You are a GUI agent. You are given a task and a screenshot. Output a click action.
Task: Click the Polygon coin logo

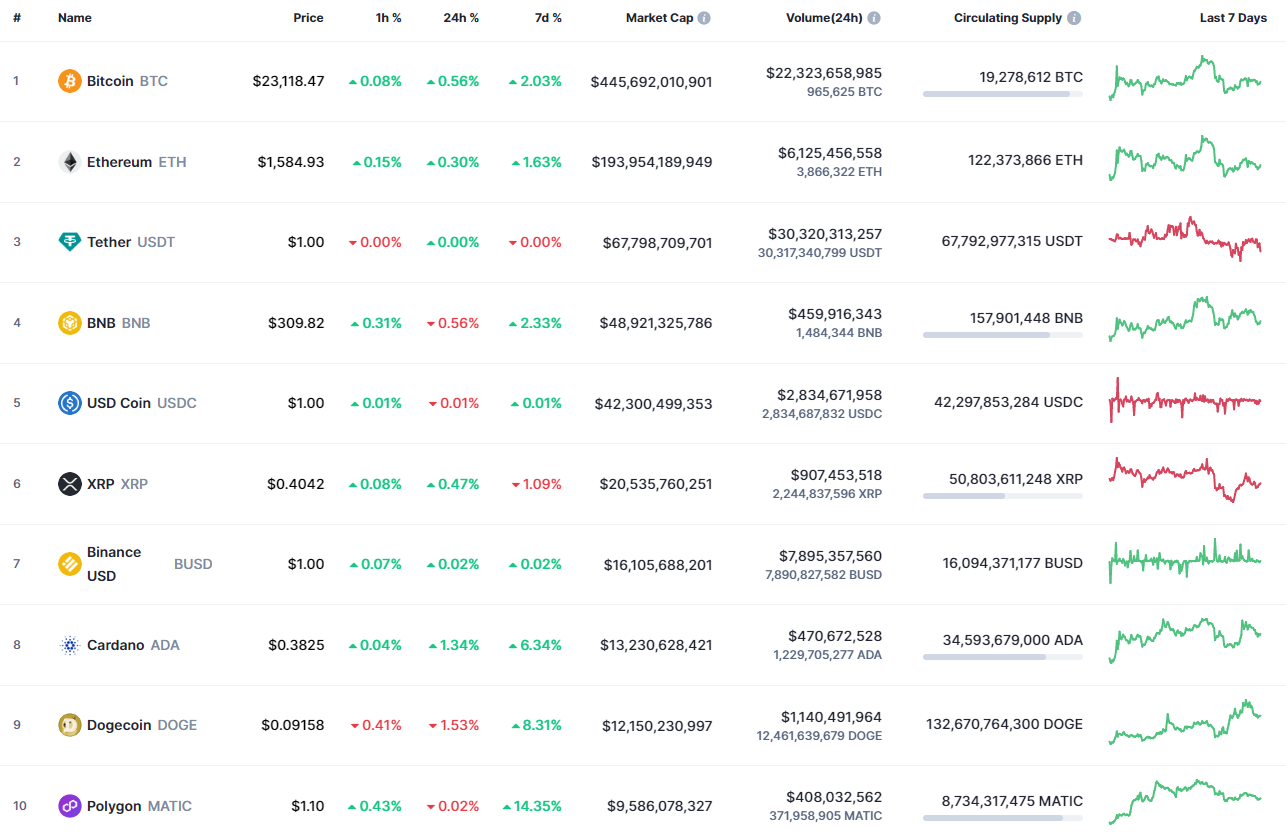68,805
